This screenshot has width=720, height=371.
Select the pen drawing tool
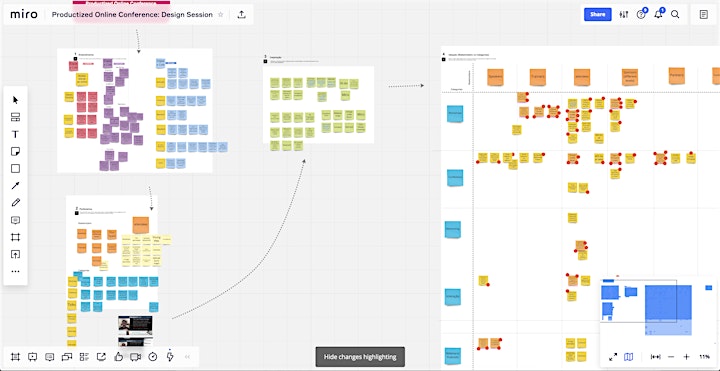click(15, 202)
